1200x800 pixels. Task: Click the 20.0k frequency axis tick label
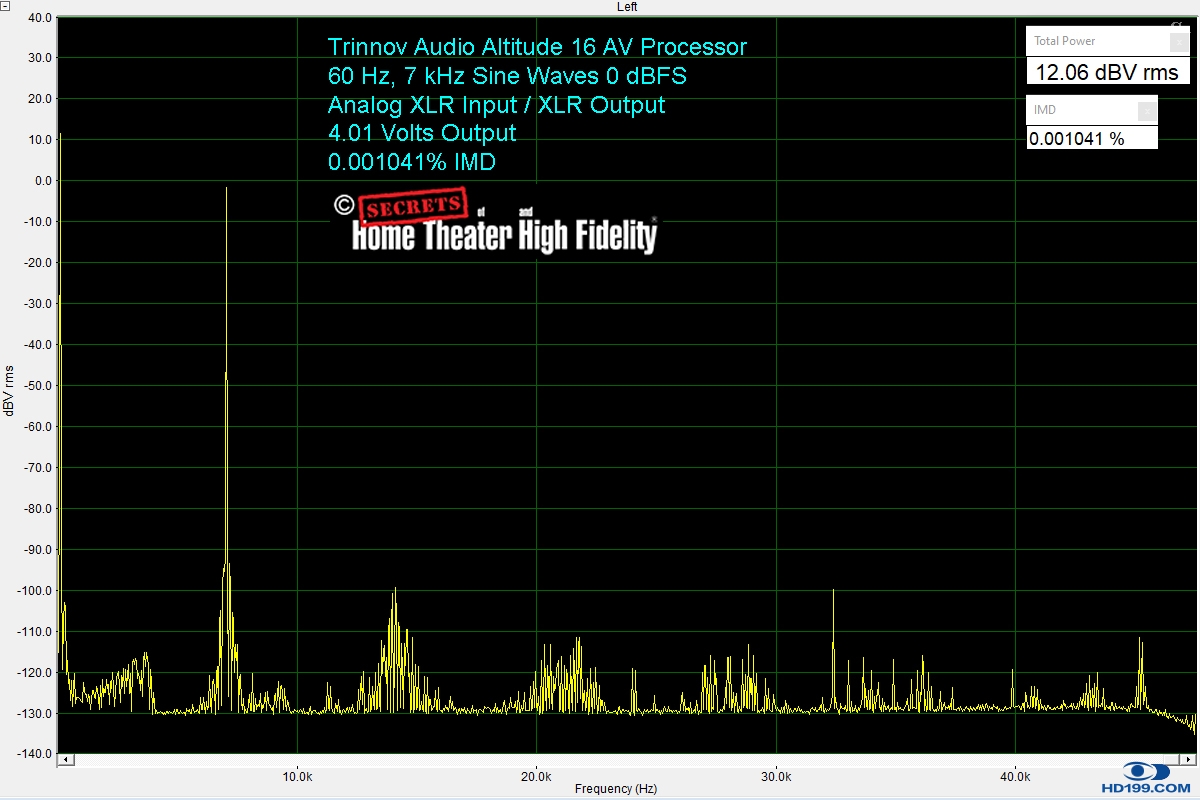[536, 776]
